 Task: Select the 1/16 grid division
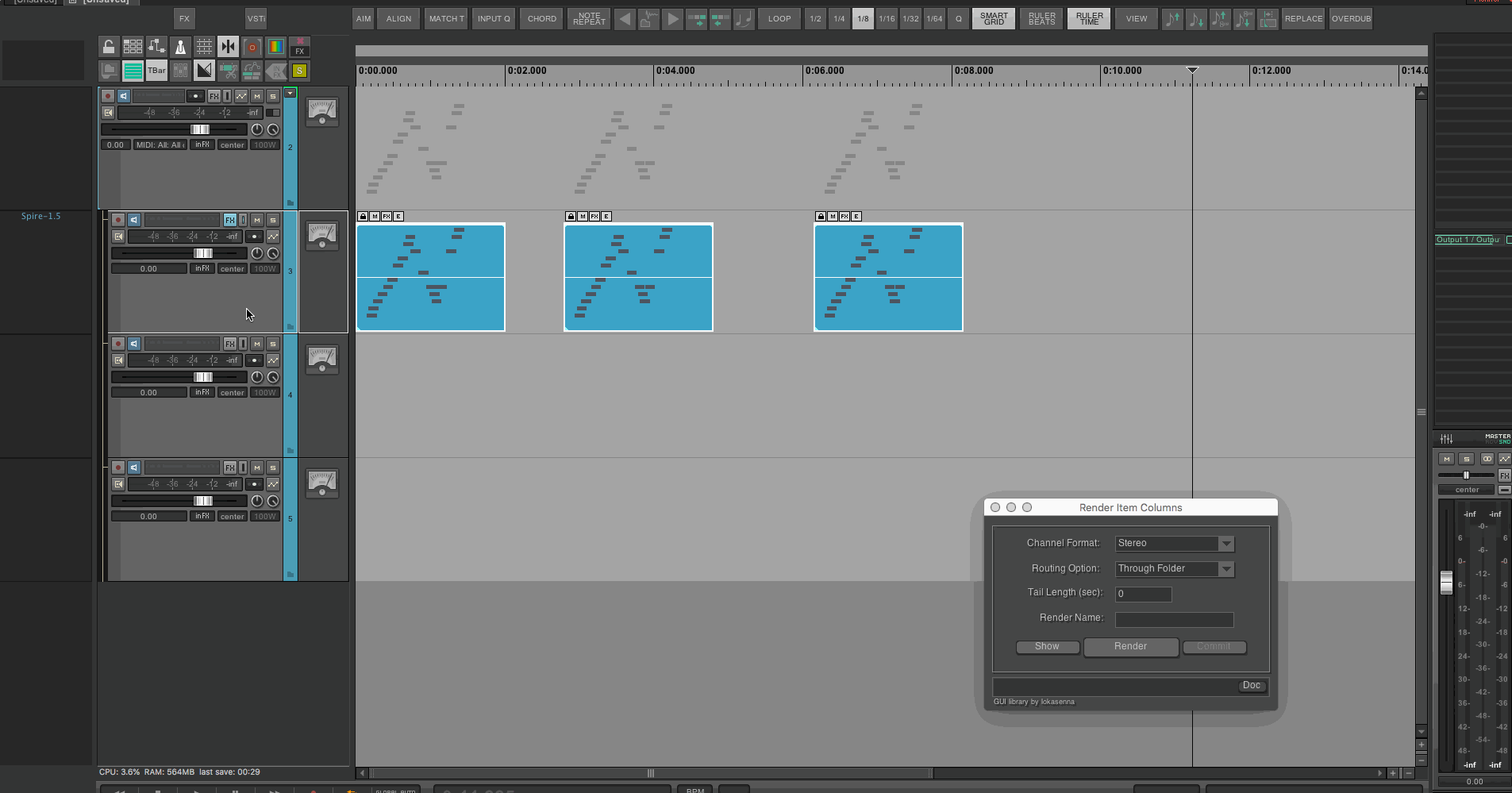[887, 19]
